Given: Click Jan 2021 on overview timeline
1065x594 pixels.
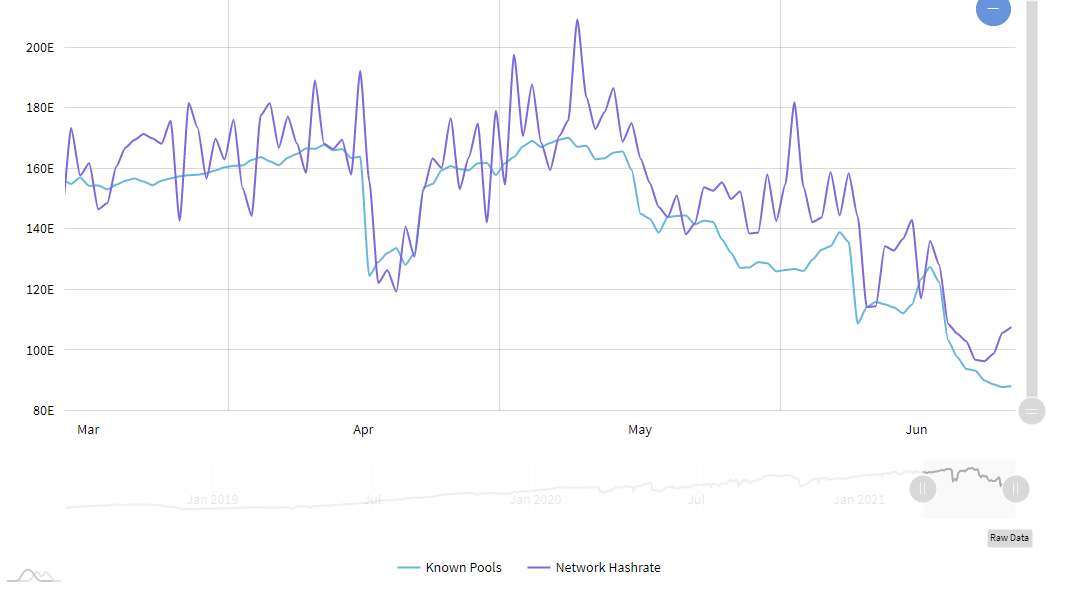Looking at the screenshot, I should (859, 500).
